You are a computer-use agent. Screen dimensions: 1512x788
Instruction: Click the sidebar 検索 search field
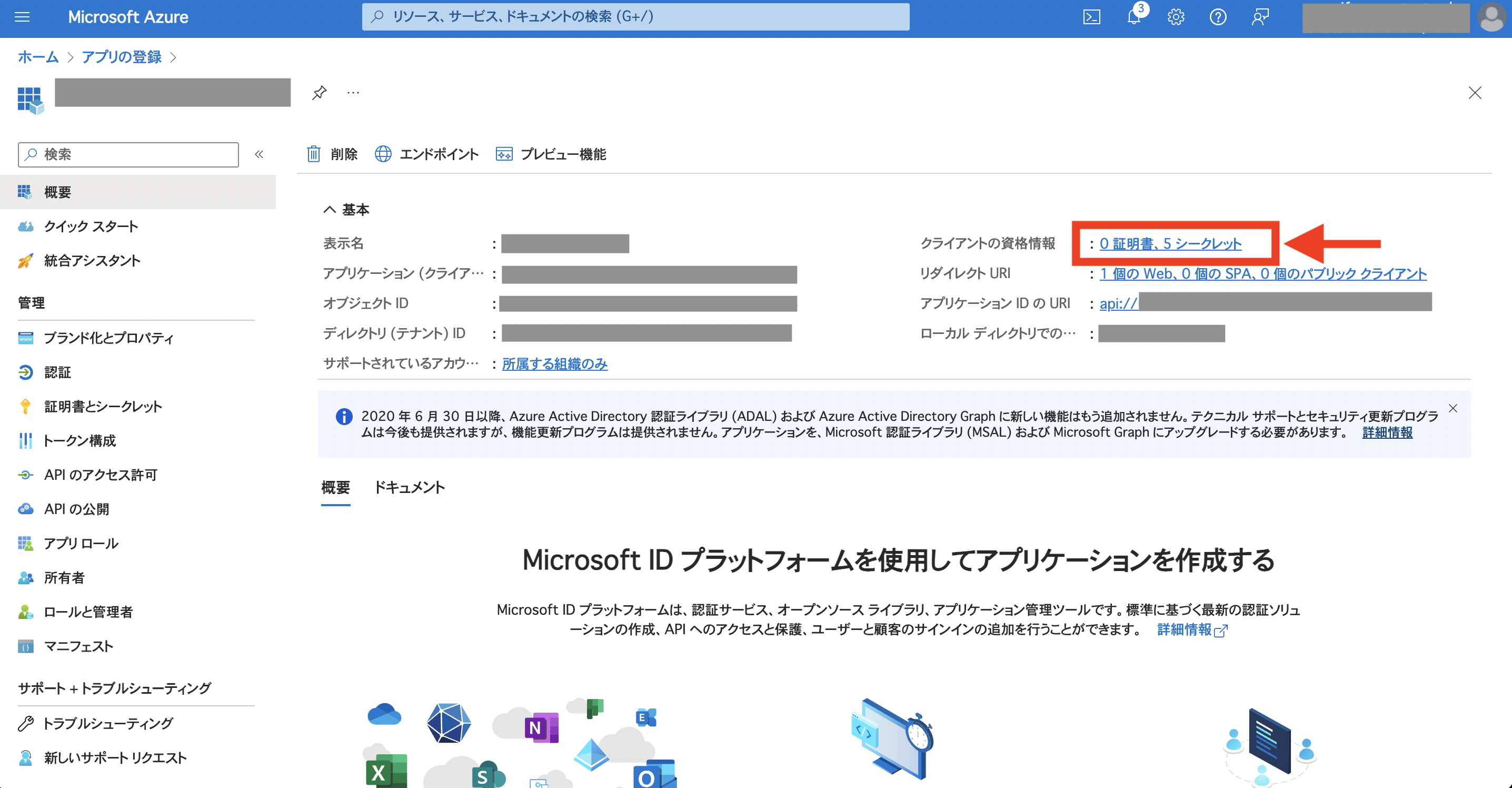click(x=128, y=154)
